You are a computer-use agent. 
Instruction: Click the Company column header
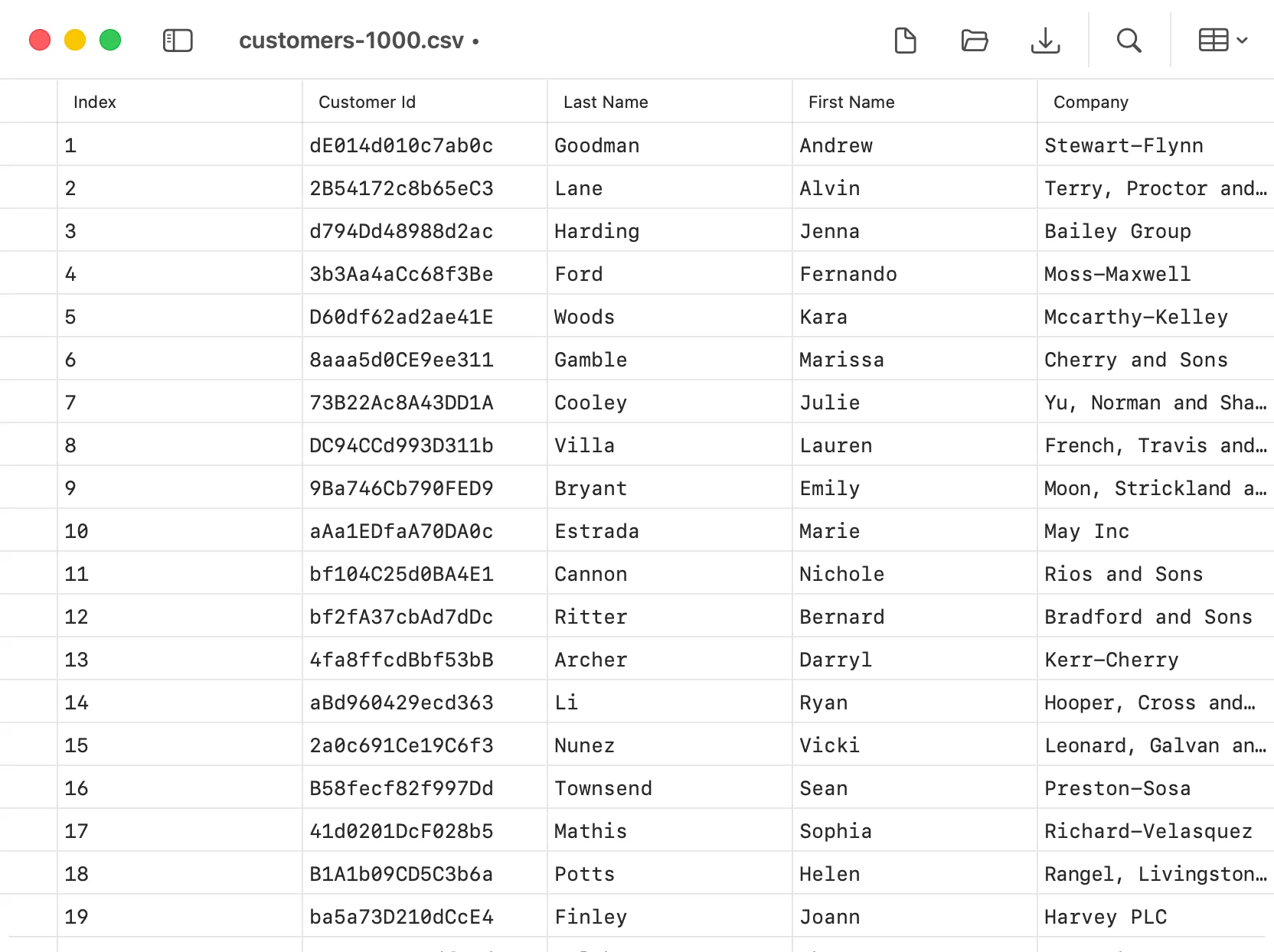coord(1156,102)
